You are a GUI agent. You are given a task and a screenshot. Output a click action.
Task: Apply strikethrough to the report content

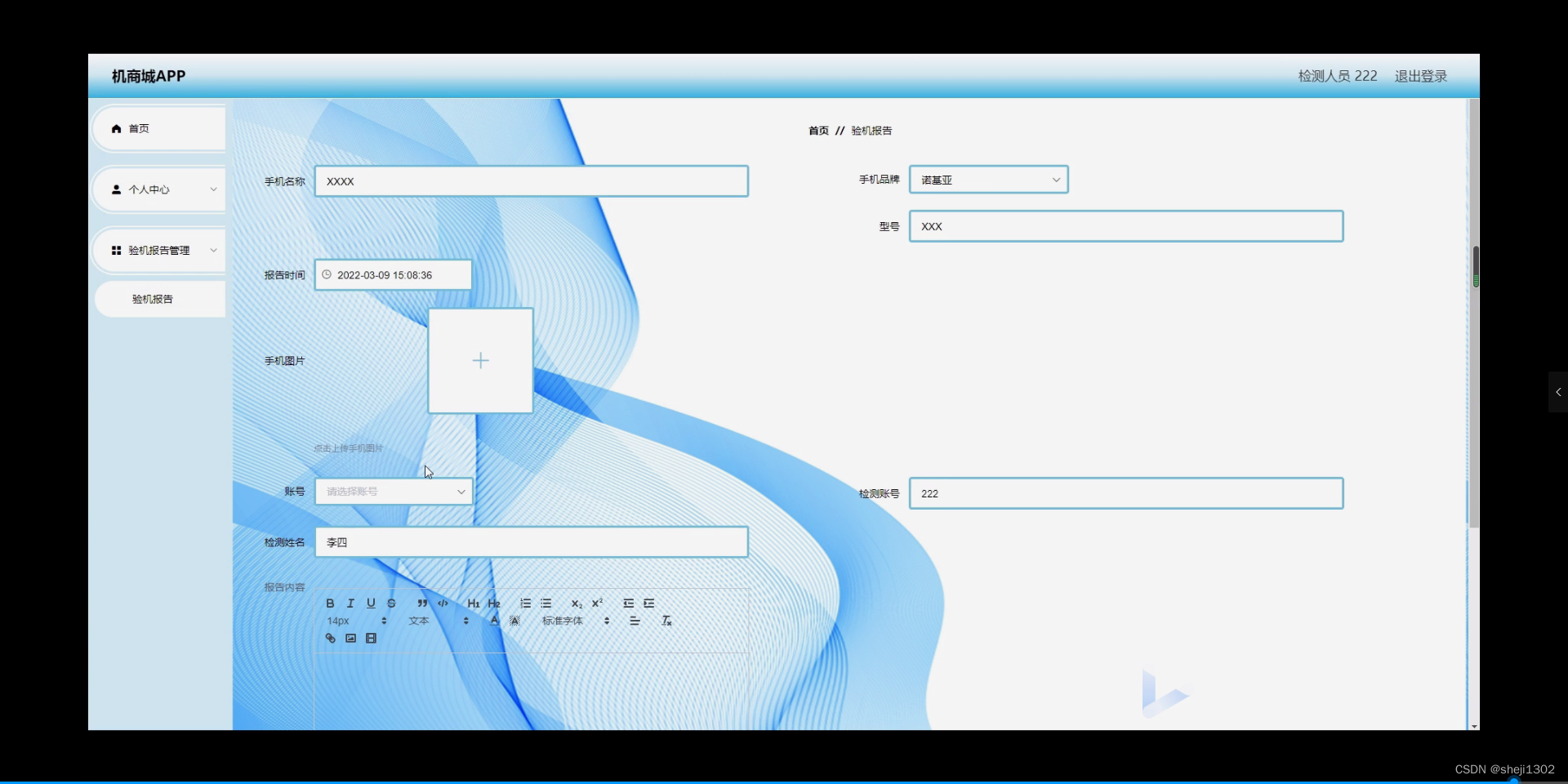coord(391,604)
